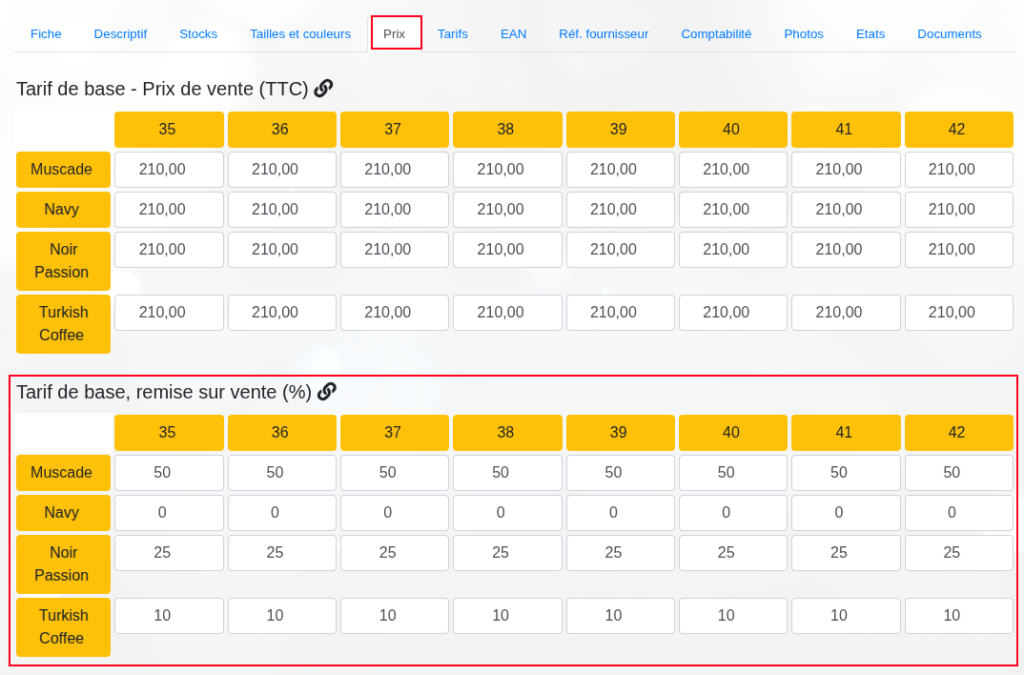
Task: Click Muscade size 35 sale price field
Action: pos(169,170)
